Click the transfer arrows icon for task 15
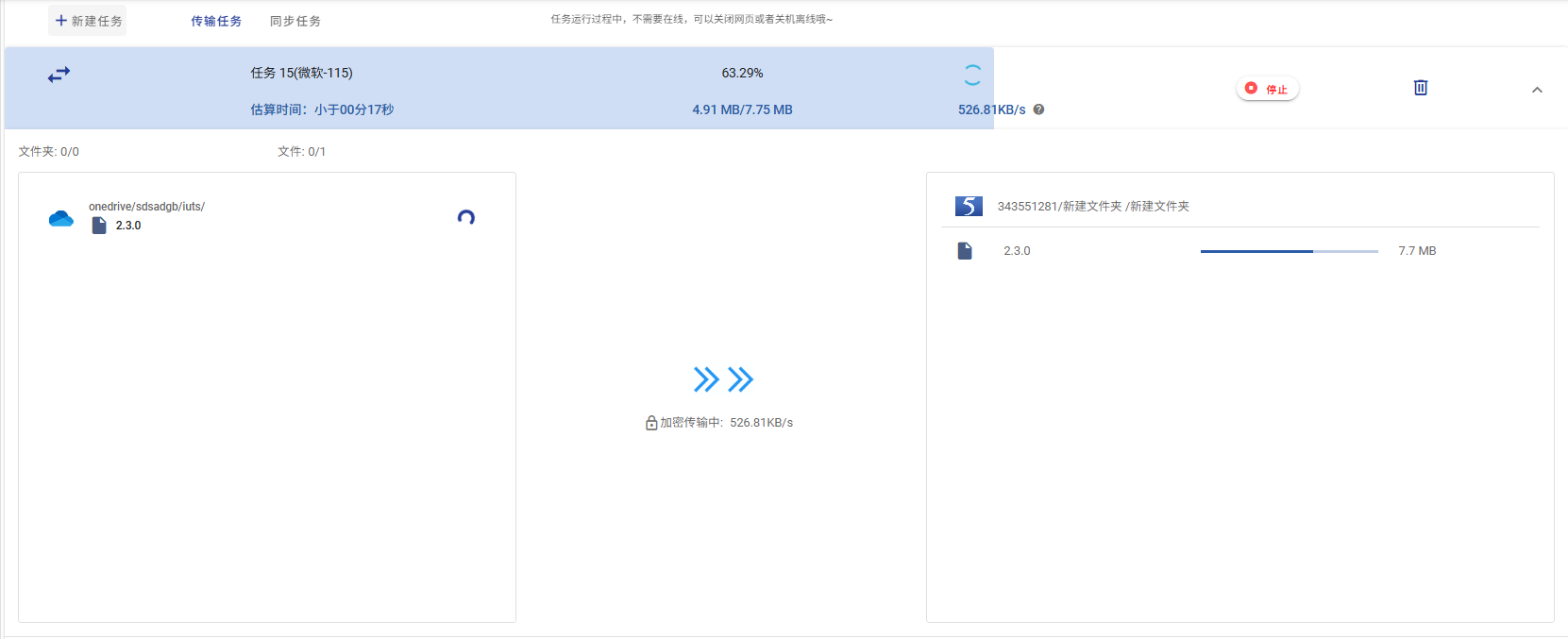Image resolution: width=1568 pixels, height=639 pixels. (59, 75)
